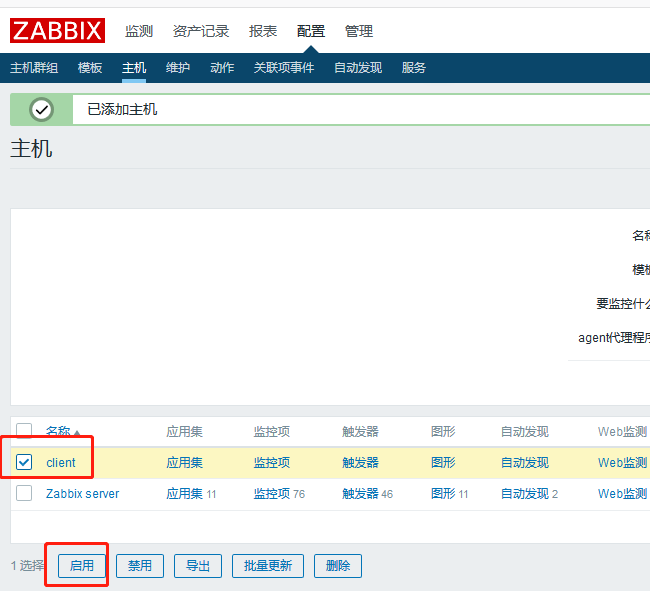
Task: Open the 监测 top menu
Action: 139,31
